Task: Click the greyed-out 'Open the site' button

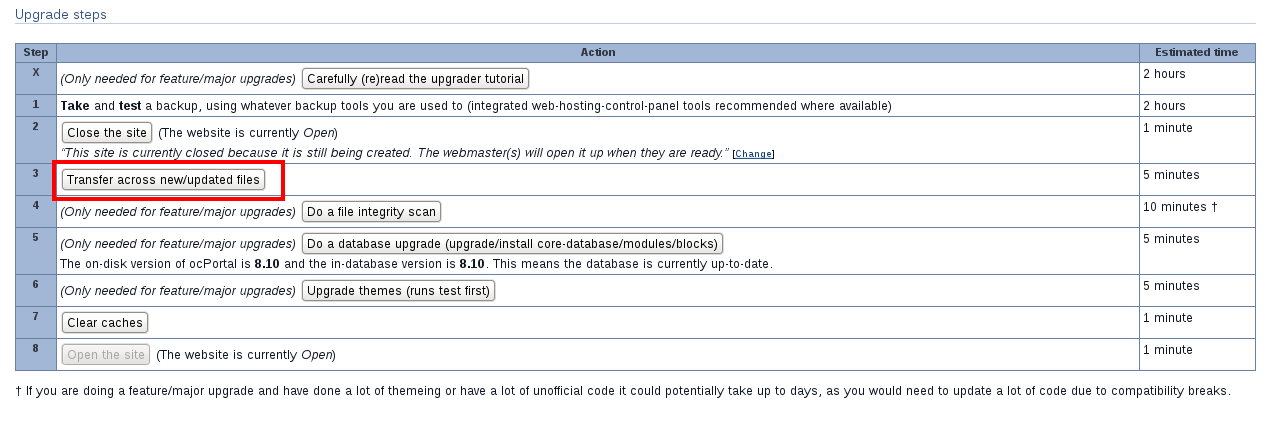Action: 106,354
